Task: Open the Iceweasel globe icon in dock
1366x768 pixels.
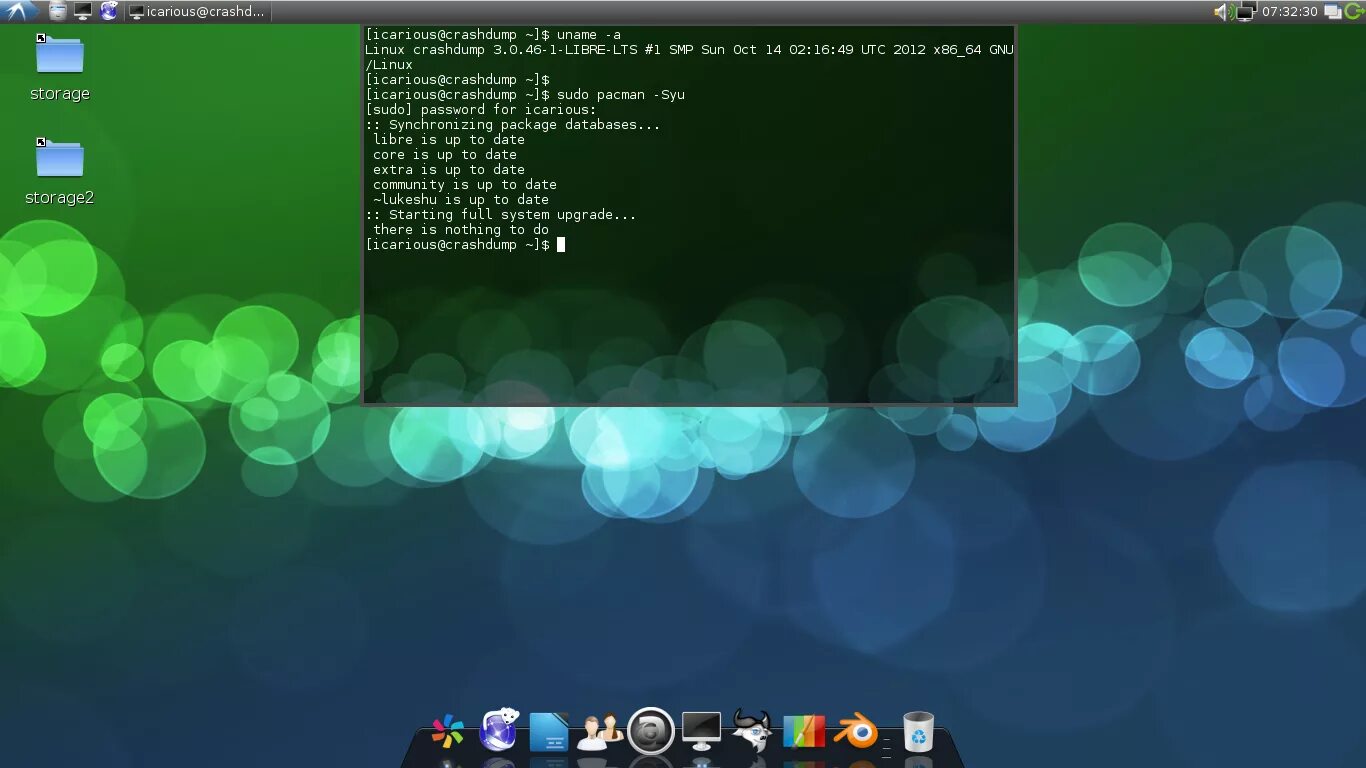Action: (498, 730)
